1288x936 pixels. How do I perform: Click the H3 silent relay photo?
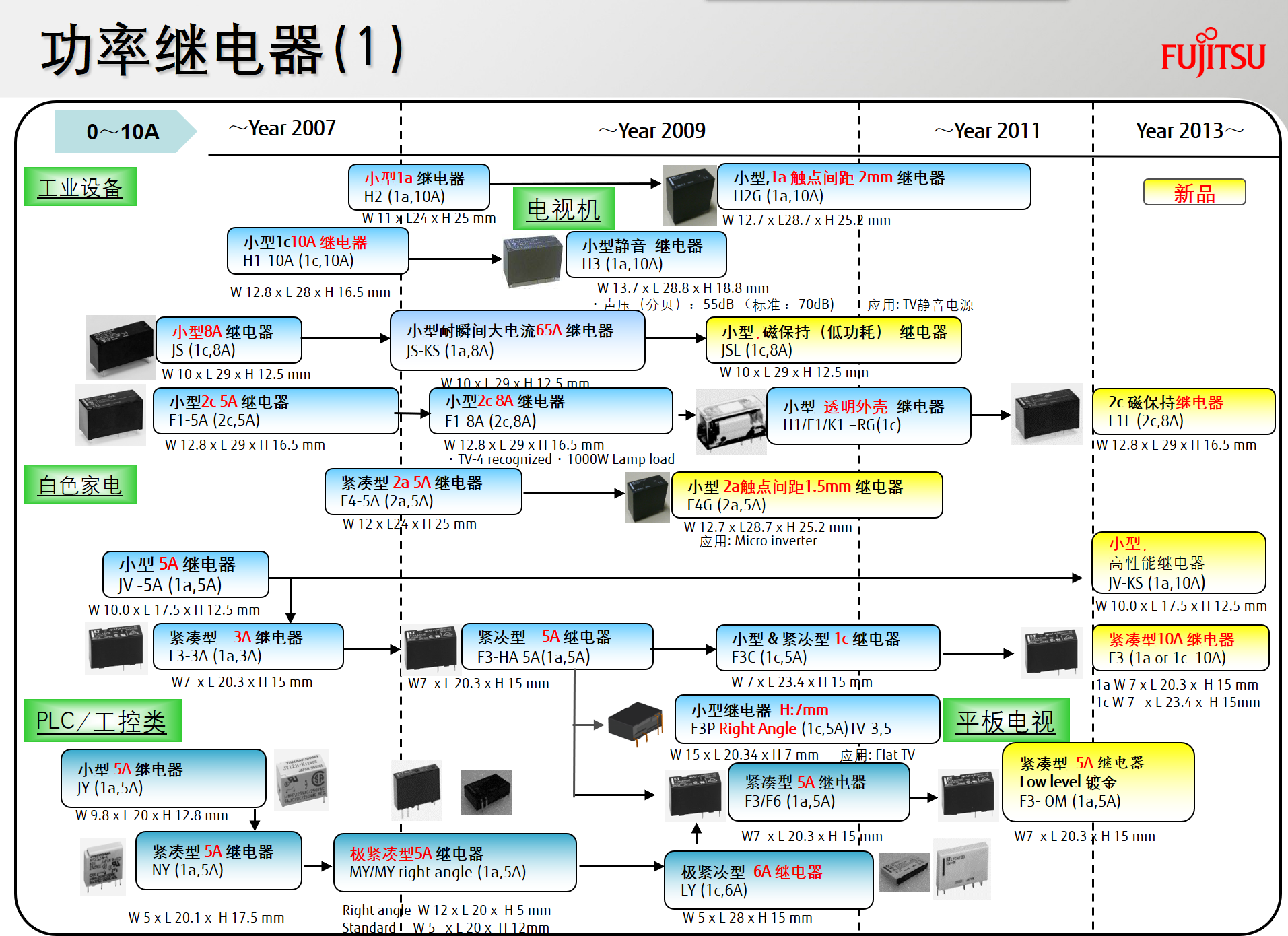pos(533,261)
